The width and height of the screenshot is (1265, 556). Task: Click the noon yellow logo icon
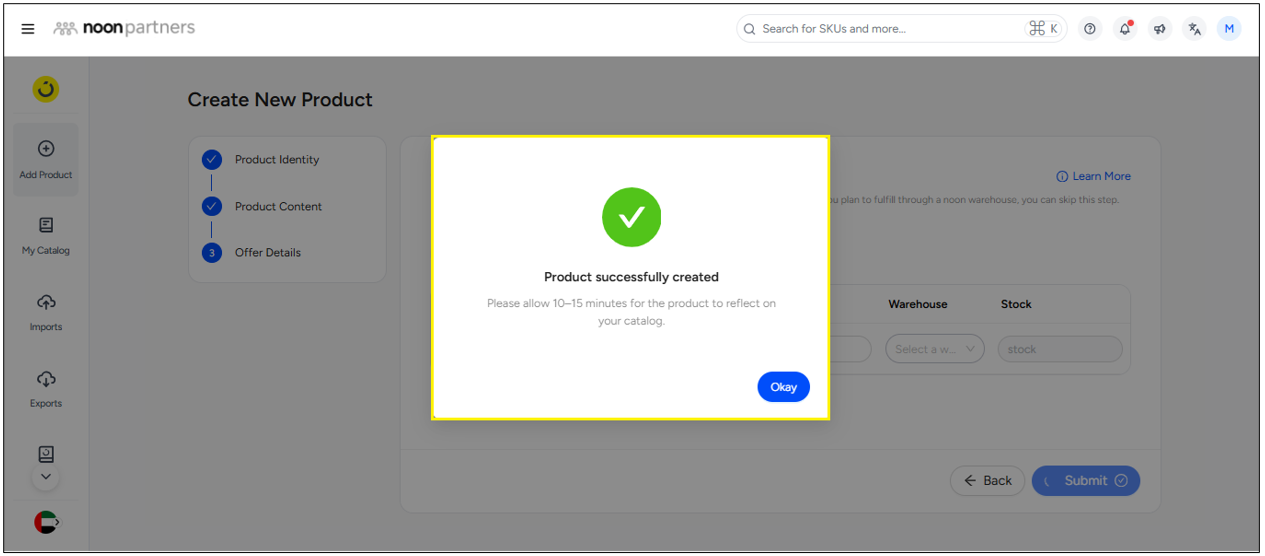(x=46, y=90)
